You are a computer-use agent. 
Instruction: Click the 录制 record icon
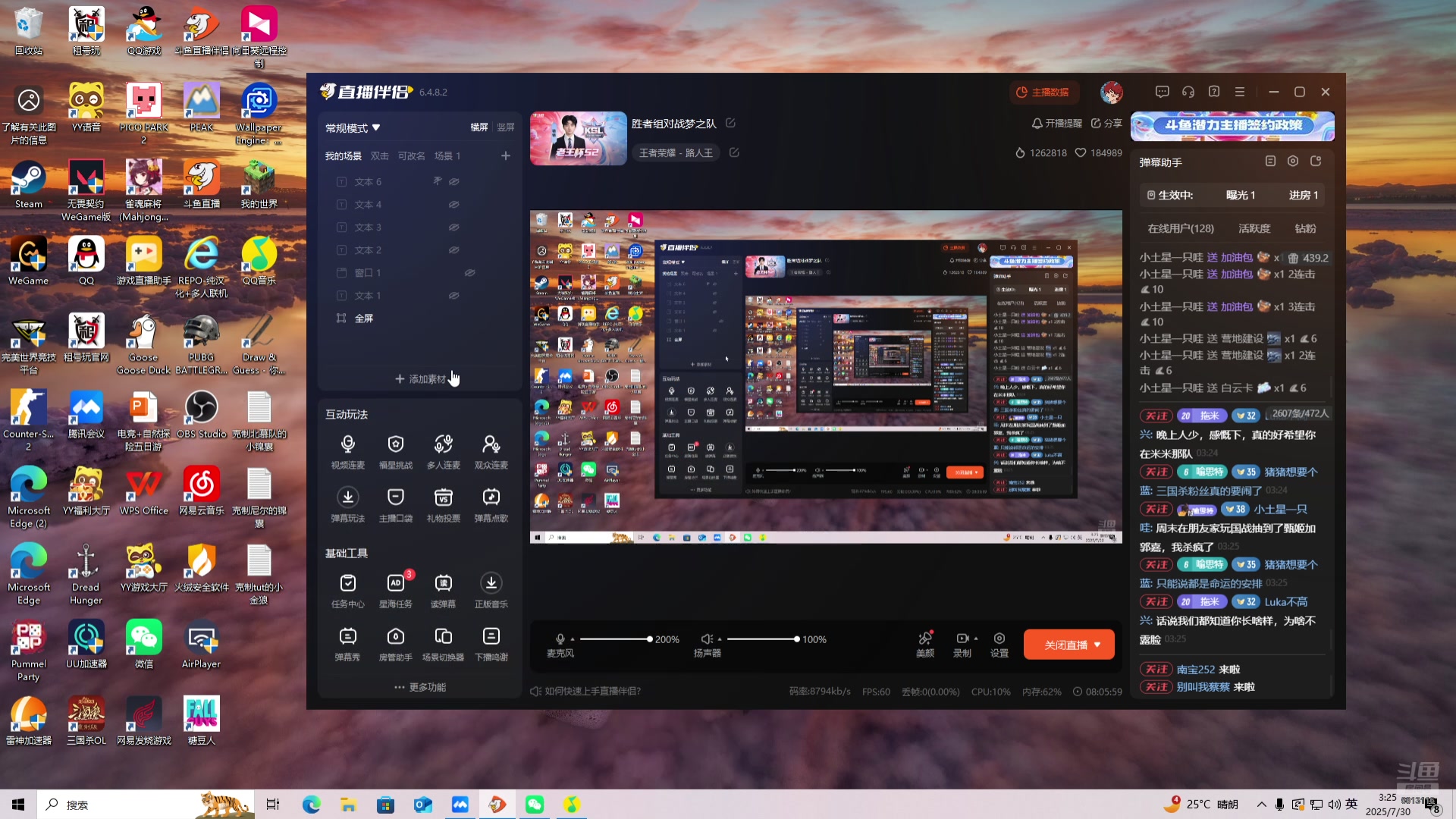coord(962,639)
